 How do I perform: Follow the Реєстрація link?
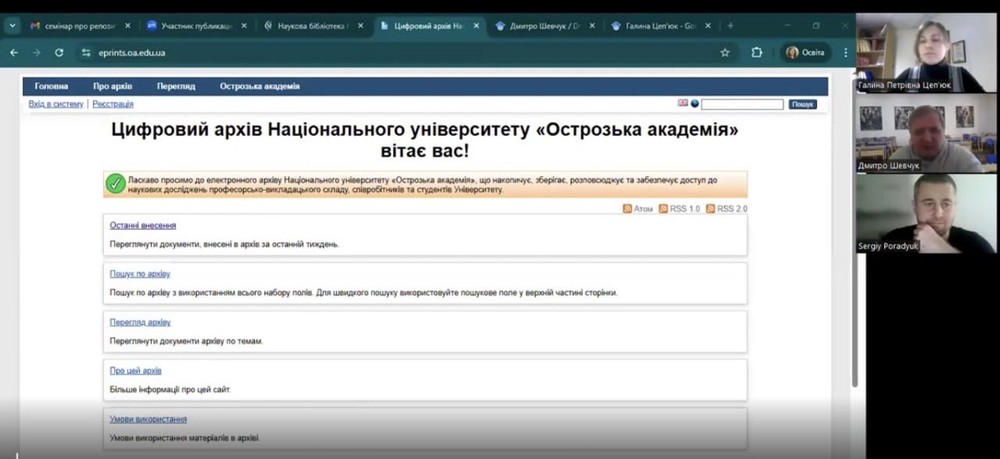pyautogui.click(x=113, y=104)
